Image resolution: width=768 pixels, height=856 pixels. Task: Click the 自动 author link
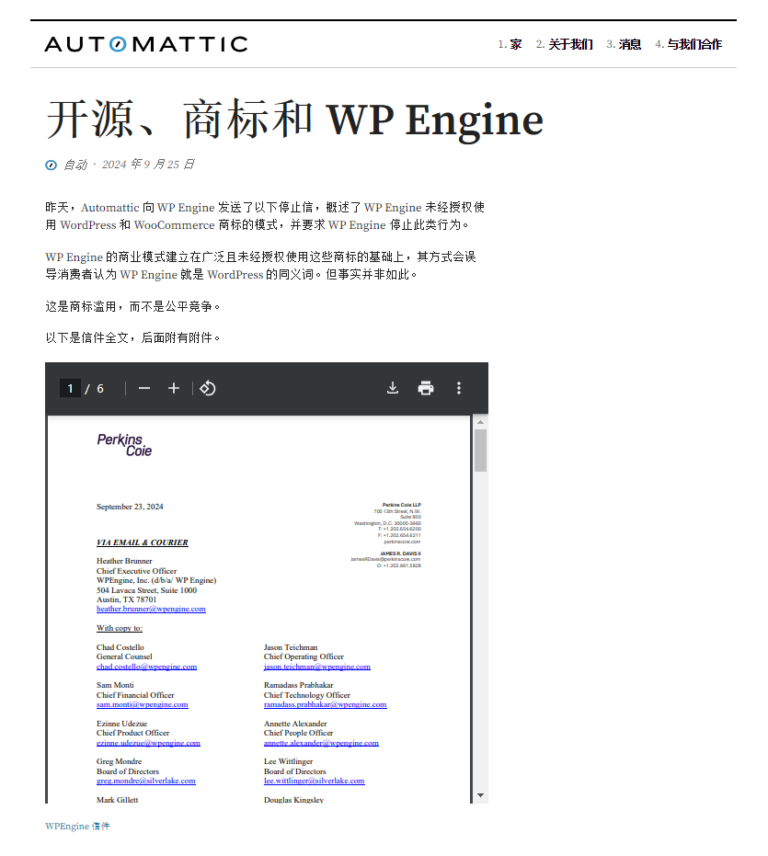pyautogui.click(x=75, y=165)
